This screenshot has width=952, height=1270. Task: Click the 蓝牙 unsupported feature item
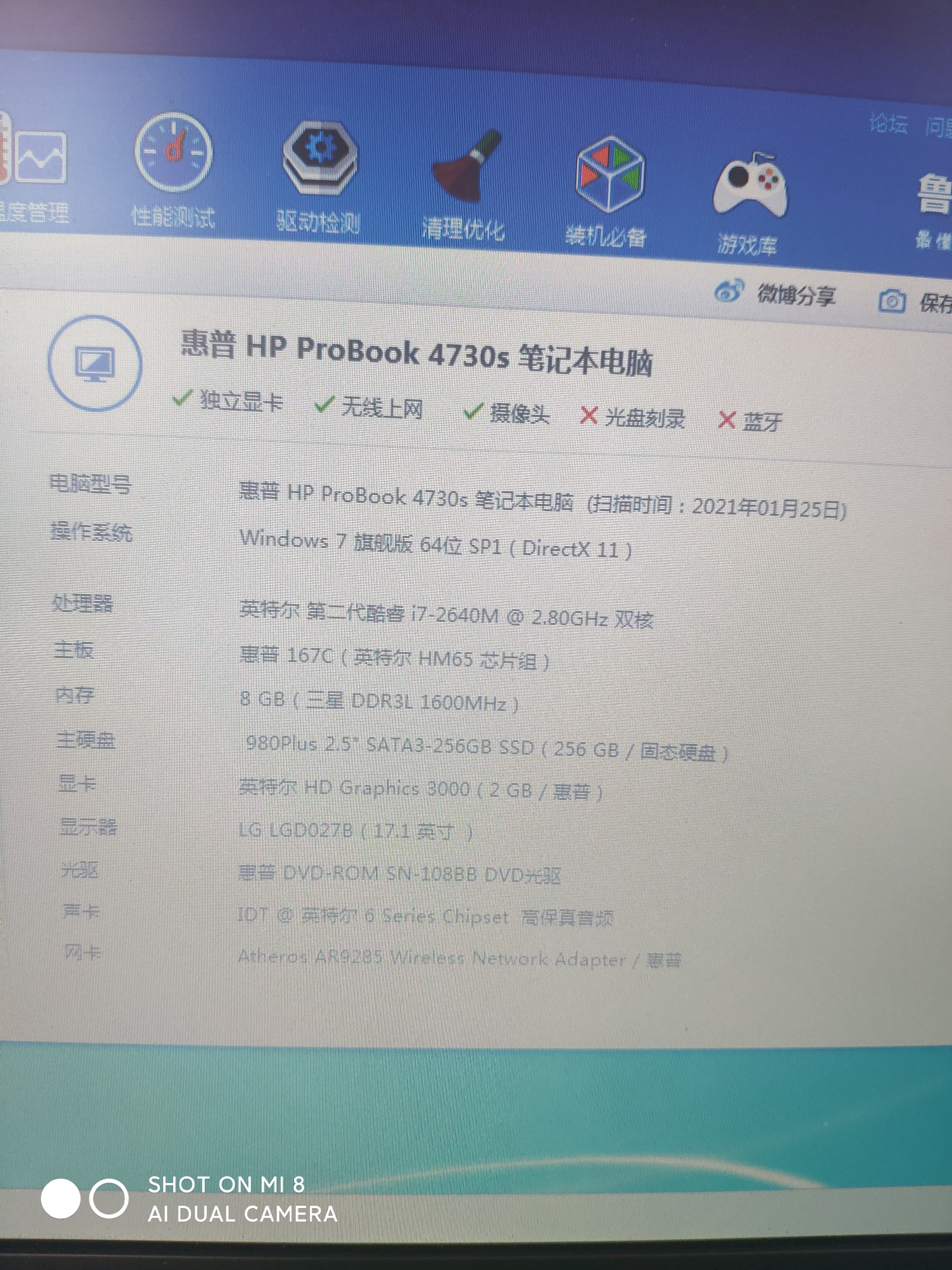(x=751, y=421)
